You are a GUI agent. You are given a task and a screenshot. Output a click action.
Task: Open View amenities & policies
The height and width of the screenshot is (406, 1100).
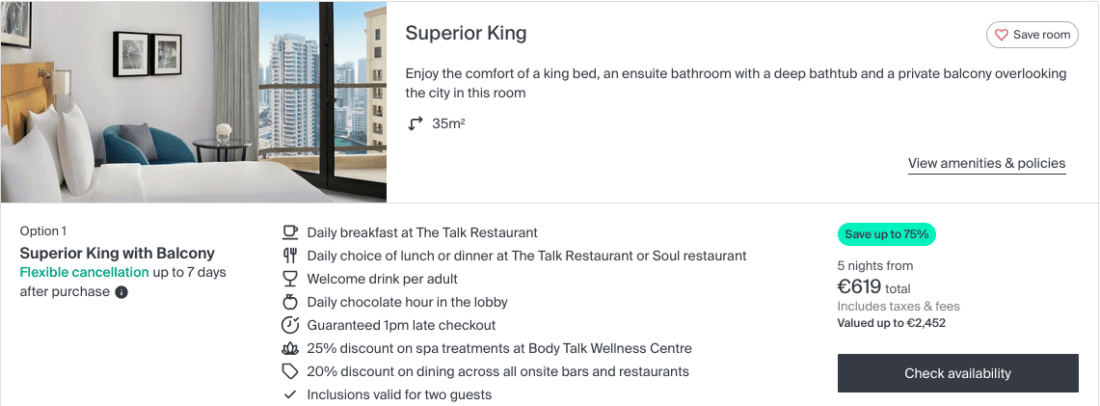click(x=986, y=163)
